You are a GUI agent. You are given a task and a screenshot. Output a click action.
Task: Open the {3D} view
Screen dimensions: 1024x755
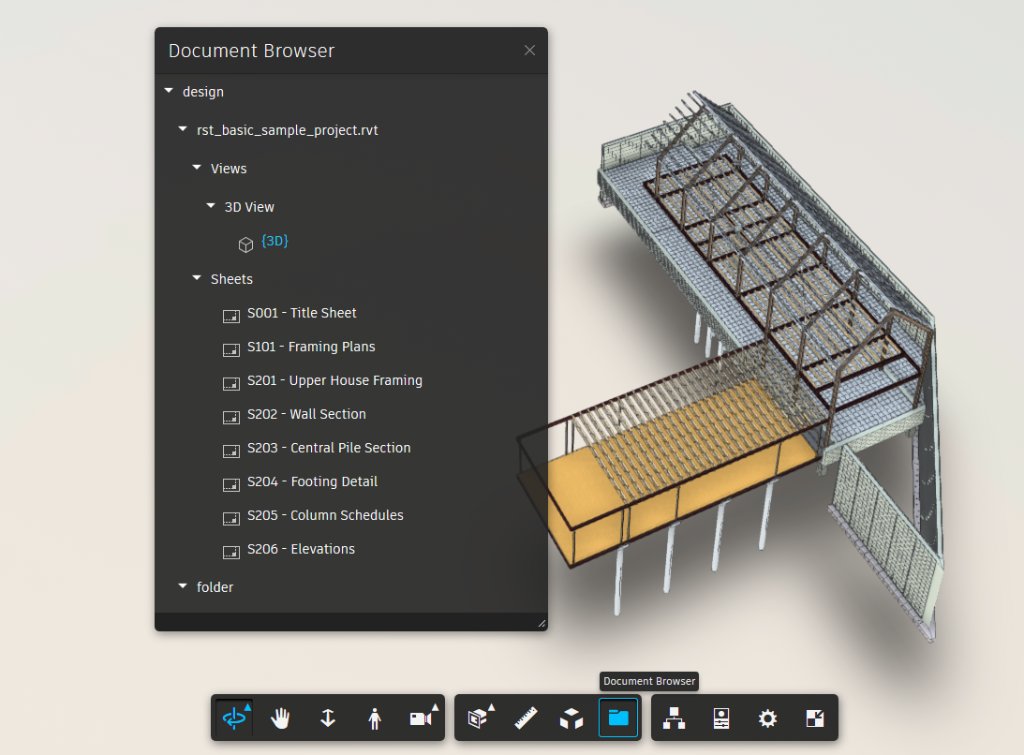coord(274,241)
